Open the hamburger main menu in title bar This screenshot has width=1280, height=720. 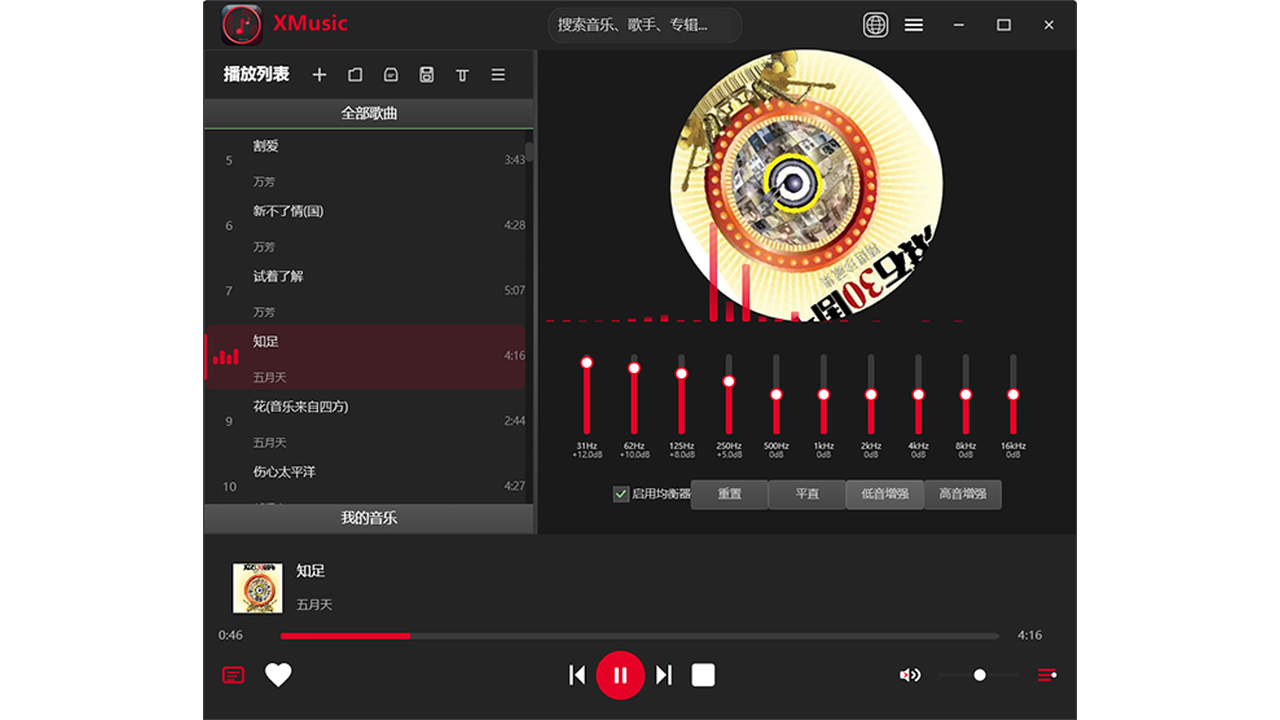point(914,25)
